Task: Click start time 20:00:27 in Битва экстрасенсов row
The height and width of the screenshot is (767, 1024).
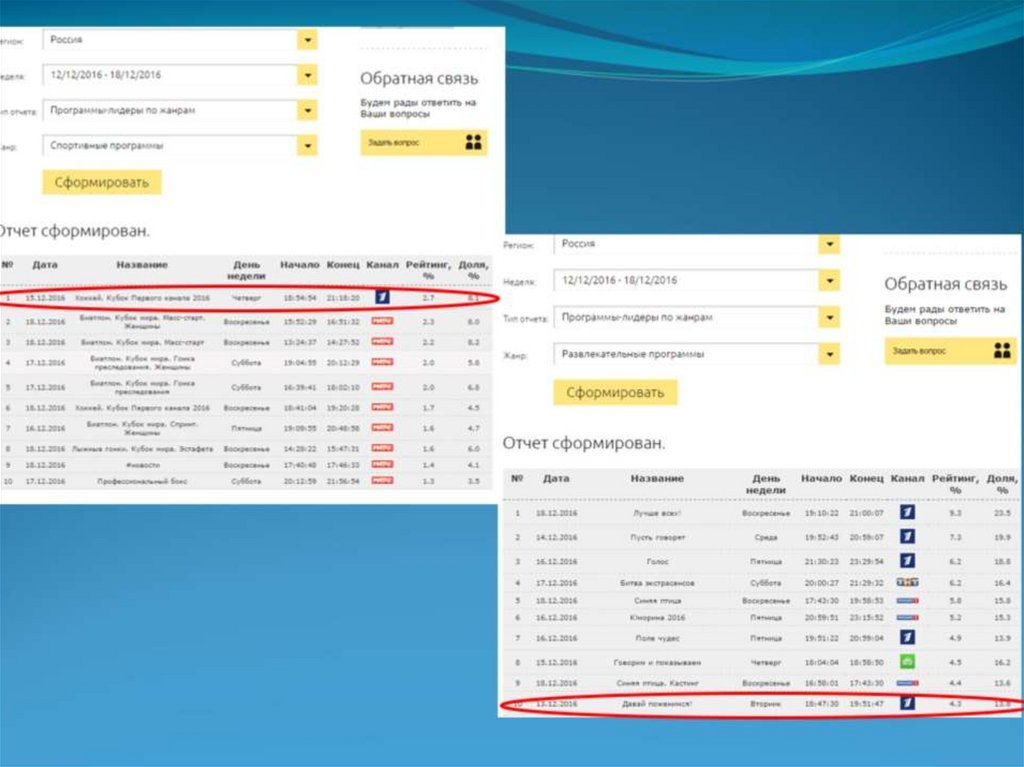Action: [x=821, y=582]
